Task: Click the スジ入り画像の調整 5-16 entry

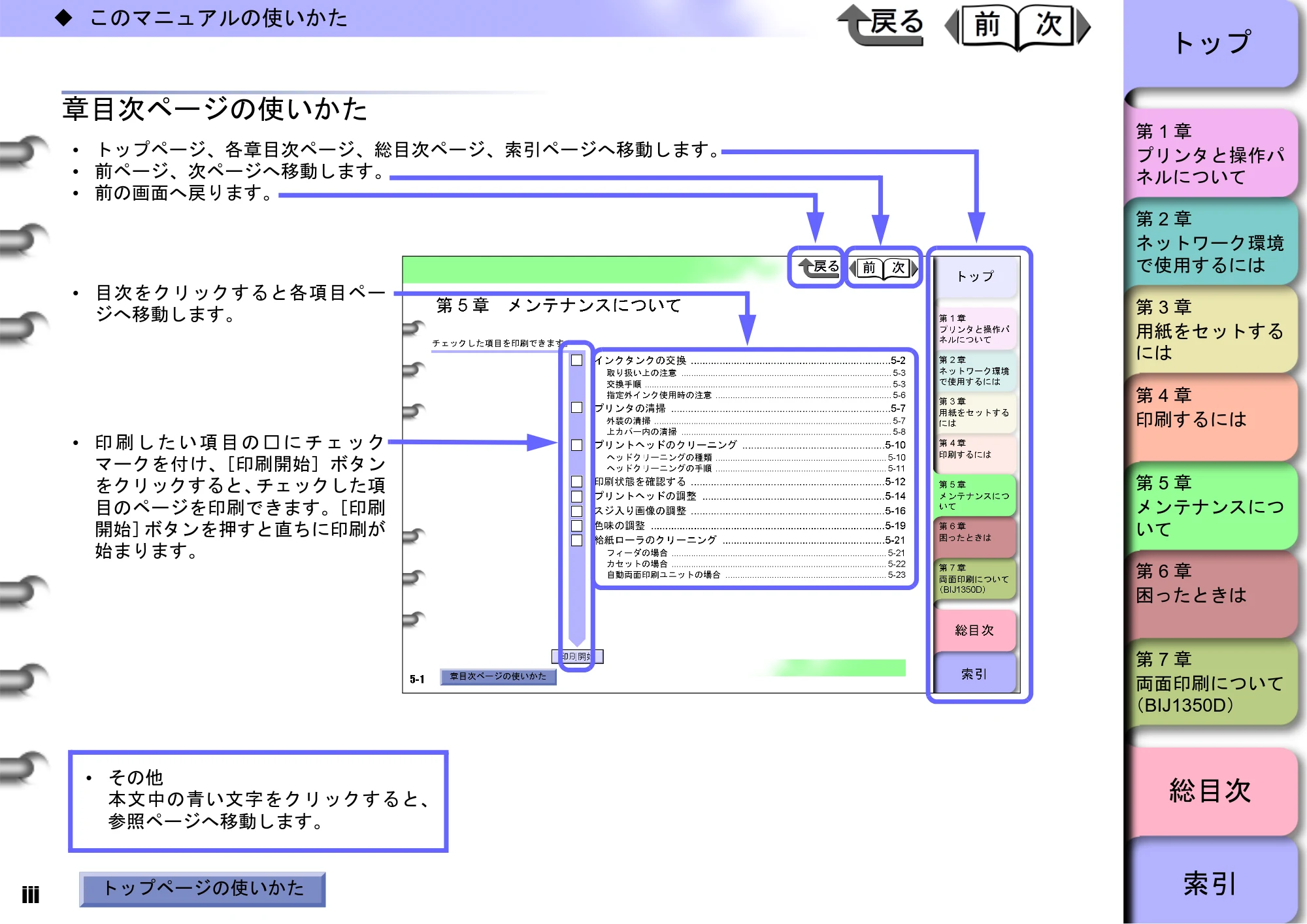Action: tap(750, 510)
